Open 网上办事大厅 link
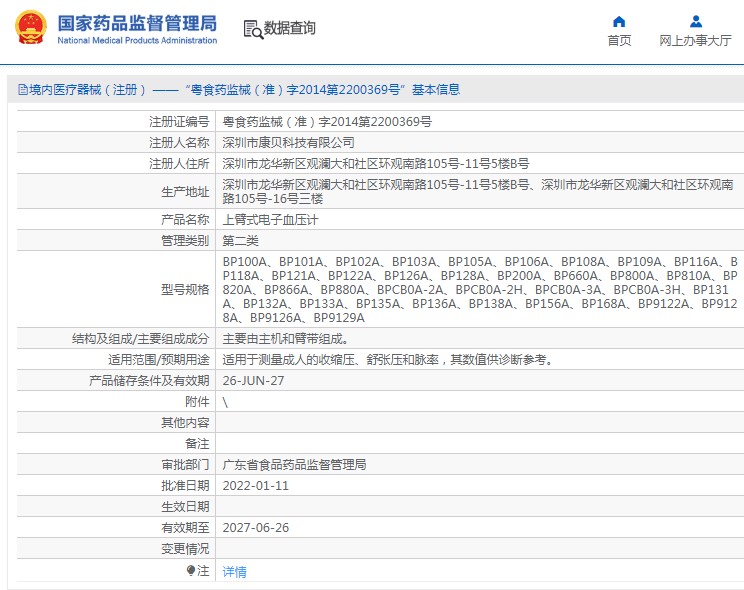The width and height of the screenshot is (744, 590). click(x=695, y=40)
